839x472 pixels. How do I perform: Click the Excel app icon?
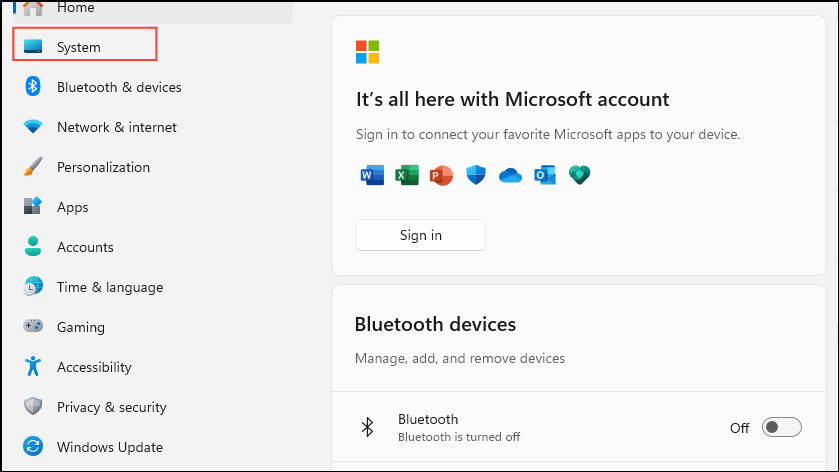(x=407, y=175)
